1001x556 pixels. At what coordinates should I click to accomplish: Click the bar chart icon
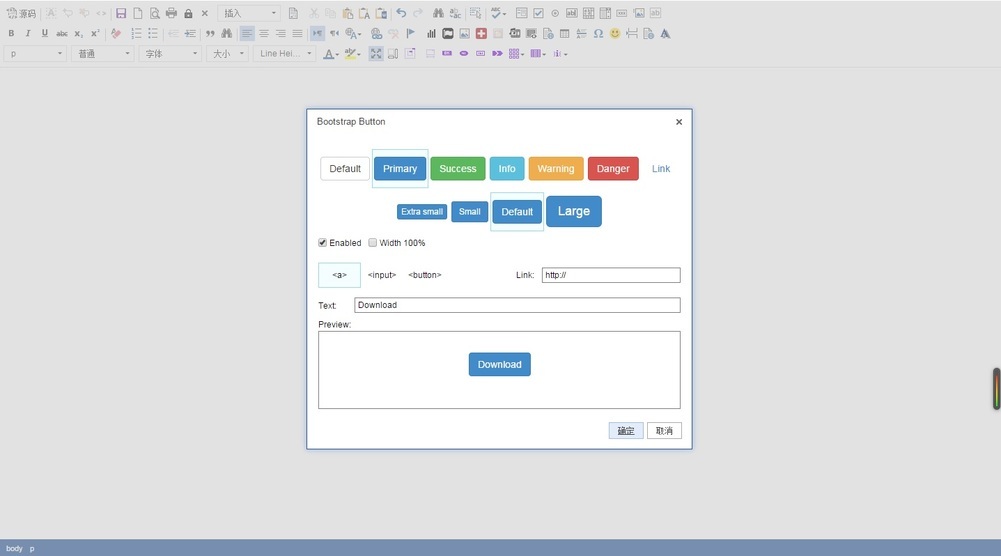pyautogui.click(x=431, y=33)
